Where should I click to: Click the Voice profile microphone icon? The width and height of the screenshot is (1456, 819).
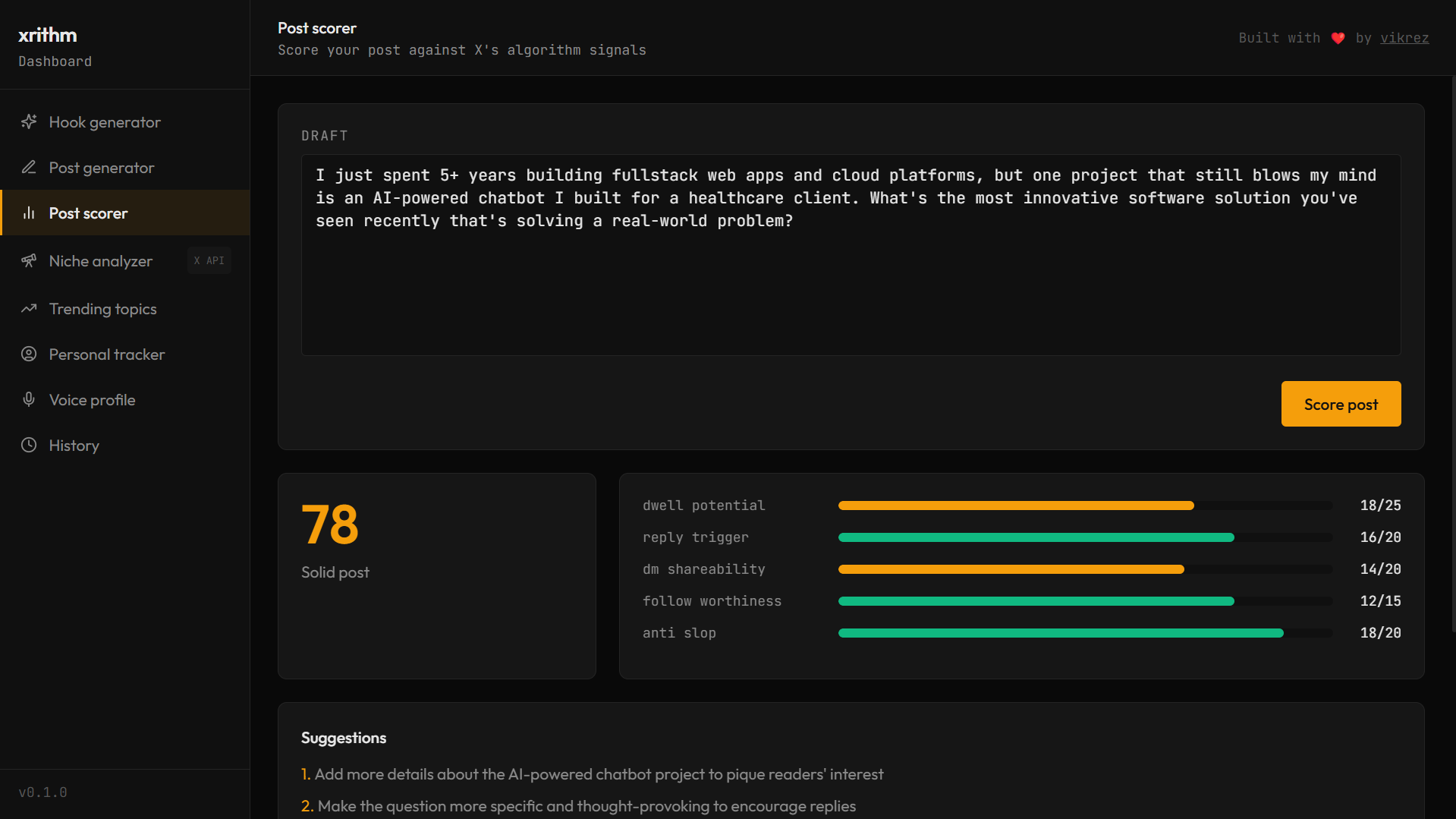(29, 399)
